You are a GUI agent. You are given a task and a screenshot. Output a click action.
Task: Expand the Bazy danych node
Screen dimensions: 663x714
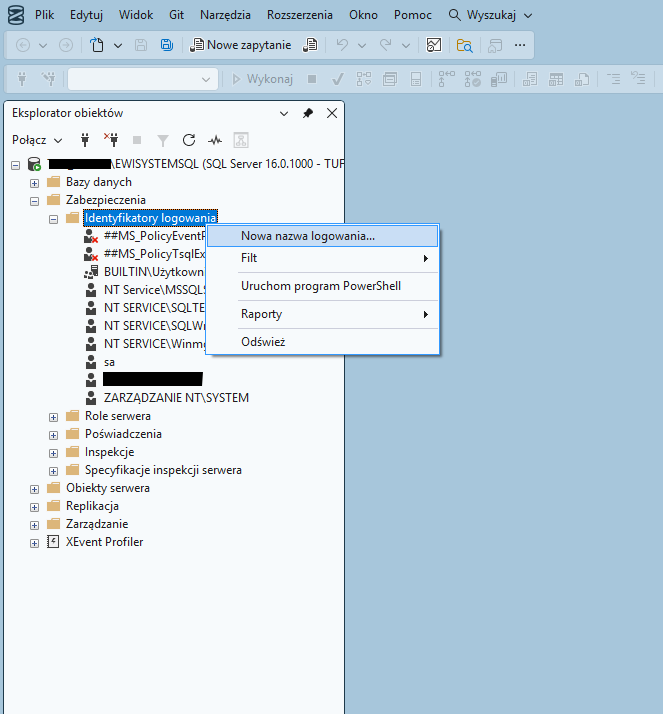[35, 182]
